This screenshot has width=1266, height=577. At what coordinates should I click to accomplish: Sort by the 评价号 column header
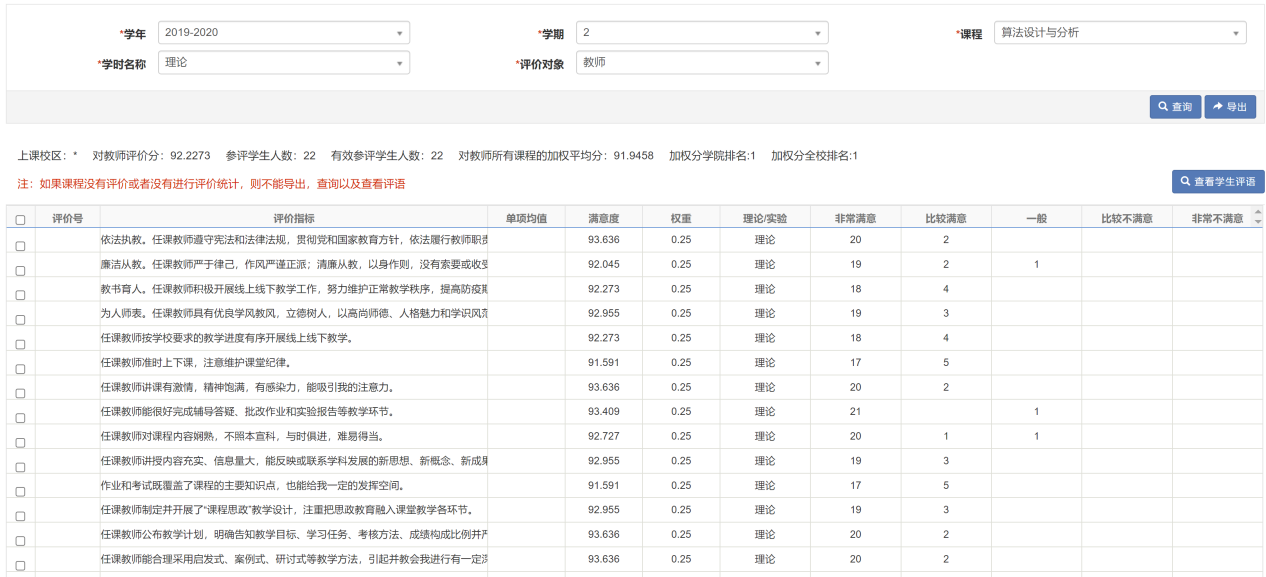click(x=67, y=218)
